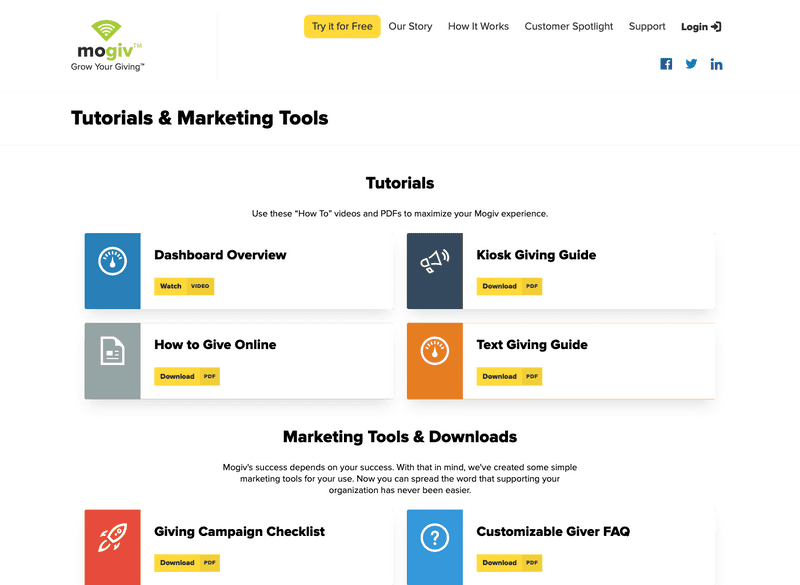Screen dimensions: 800x585
Task: Click the Text Giving Guide title
Action: tap(532, 345)
